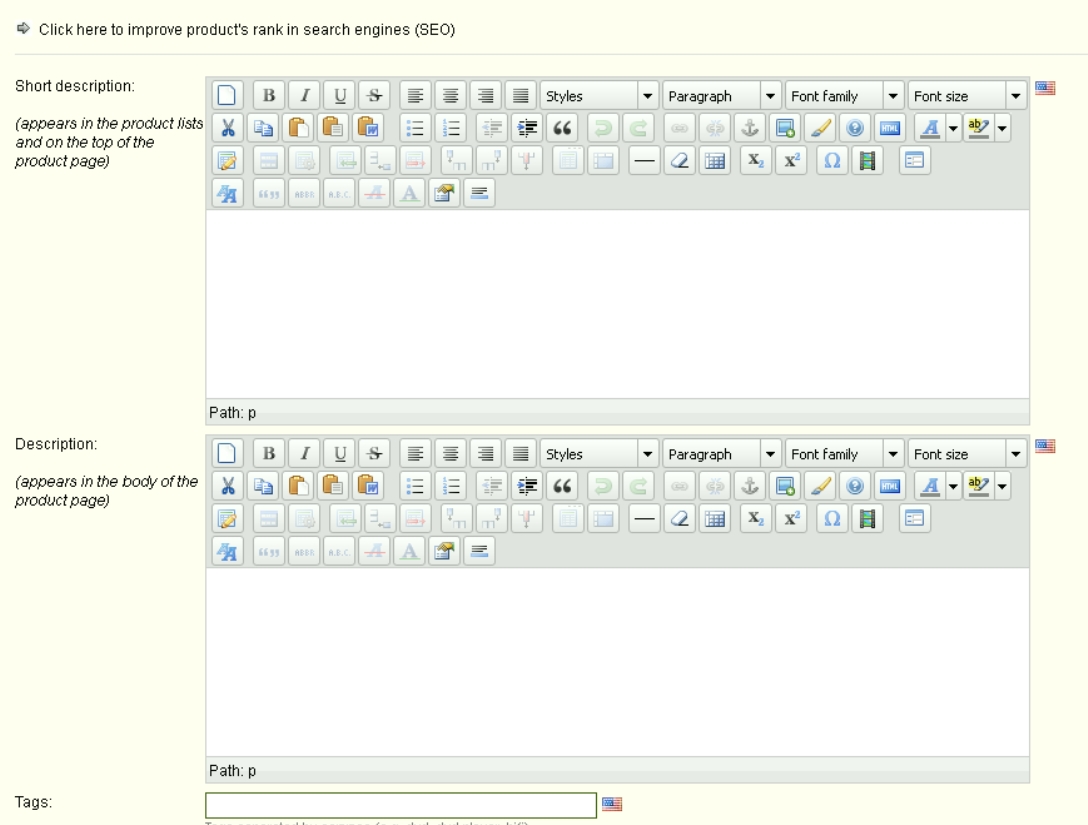This screenshot has width=1088, height=825.
Task: Expand text color arrow in Short description
Action: click(953, 128)
